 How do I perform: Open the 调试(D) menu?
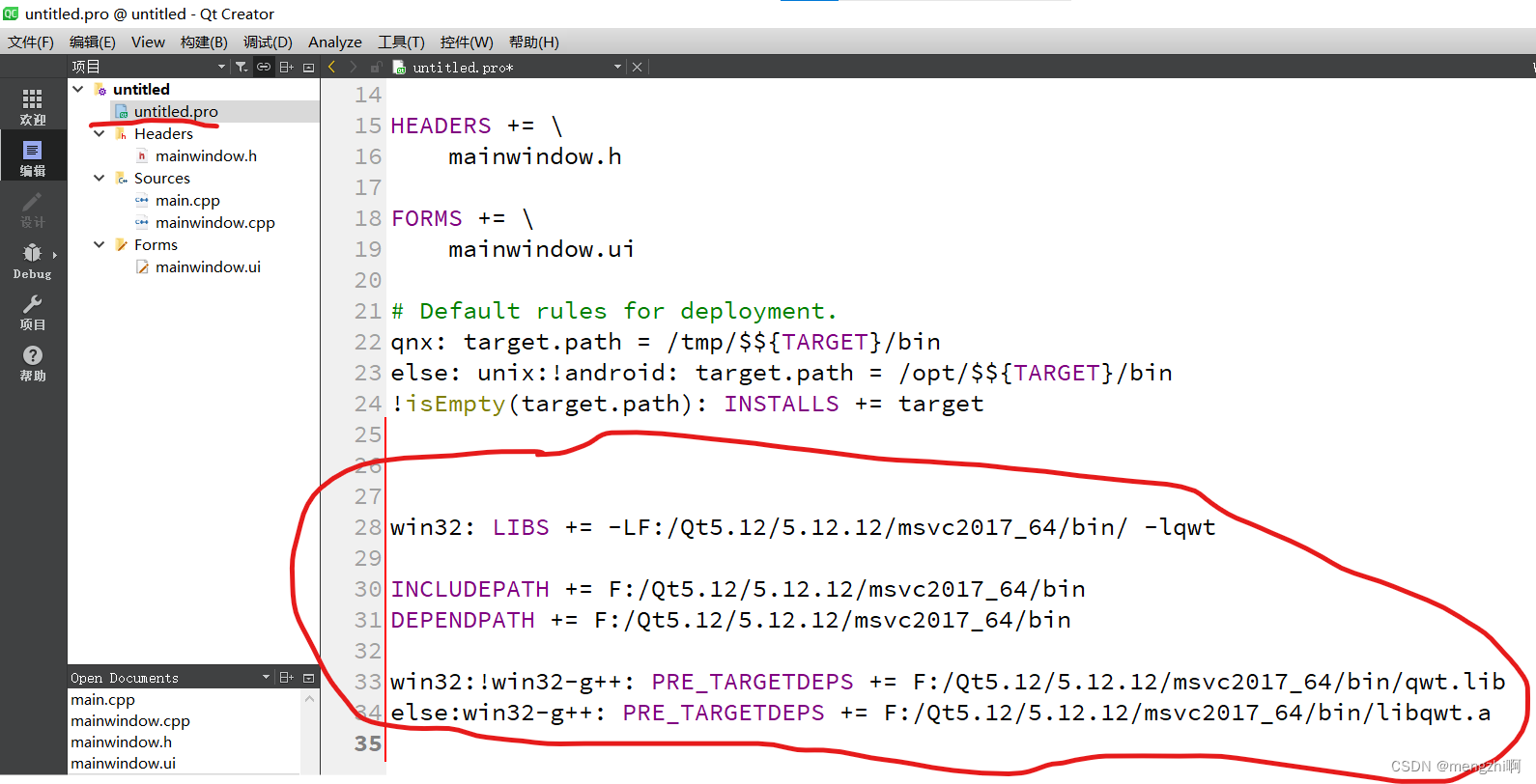[268, 42]
